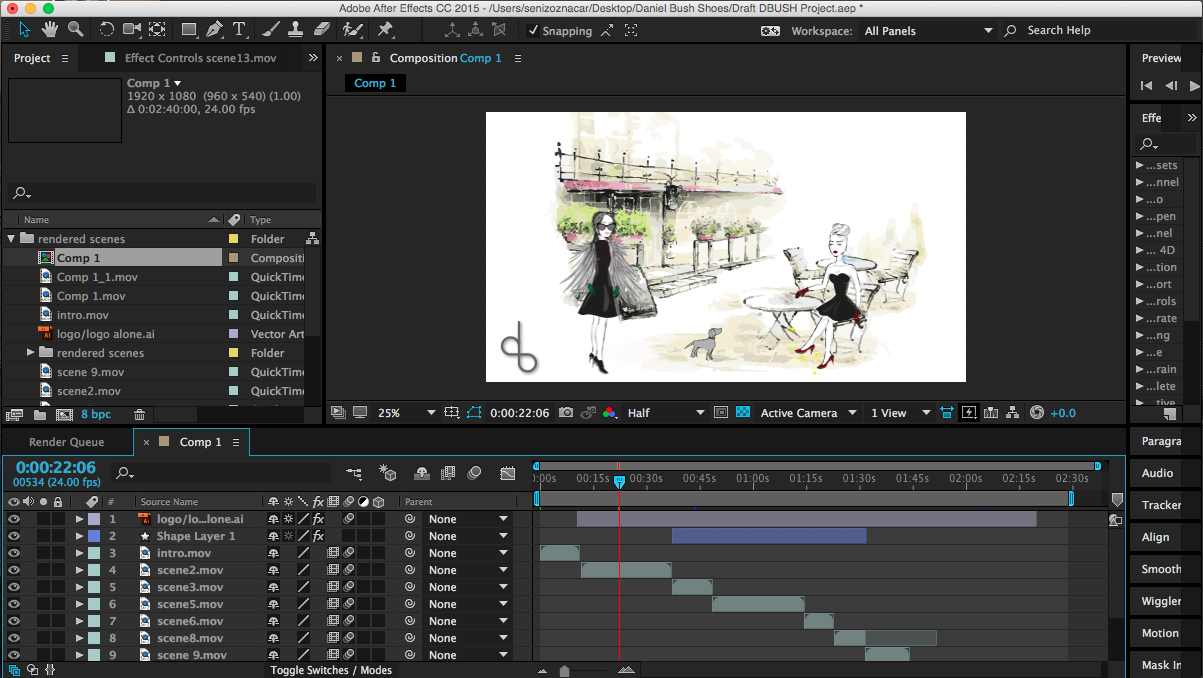The image size is (1203, 678).
Task: Open the Paragraph panel
Action: coord(1162,441)
